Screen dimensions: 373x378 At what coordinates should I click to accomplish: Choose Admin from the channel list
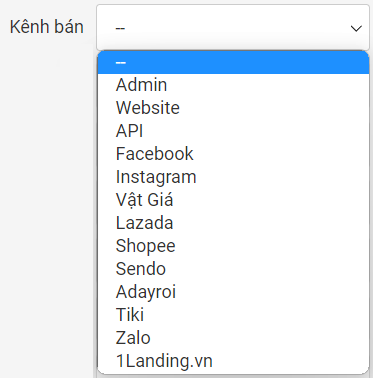tap(233, 85)
